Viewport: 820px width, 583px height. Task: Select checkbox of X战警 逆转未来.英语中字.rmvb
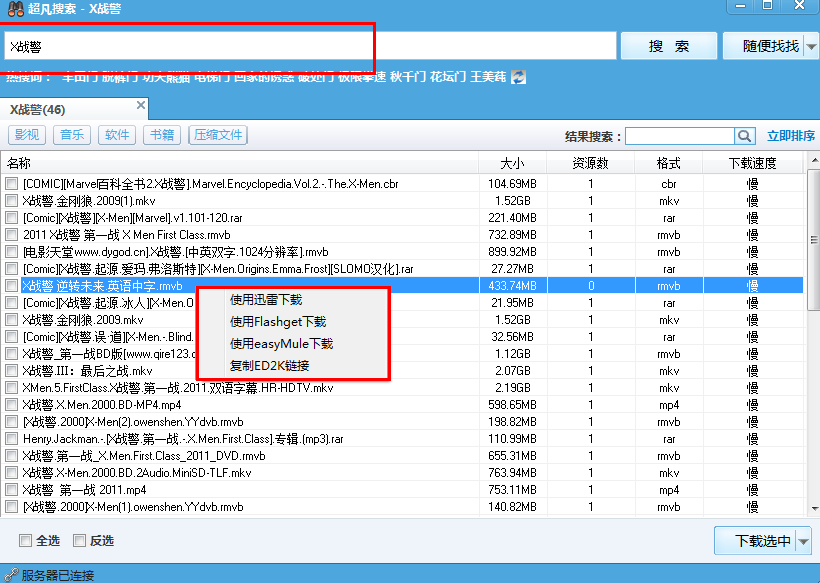(12, 285)
